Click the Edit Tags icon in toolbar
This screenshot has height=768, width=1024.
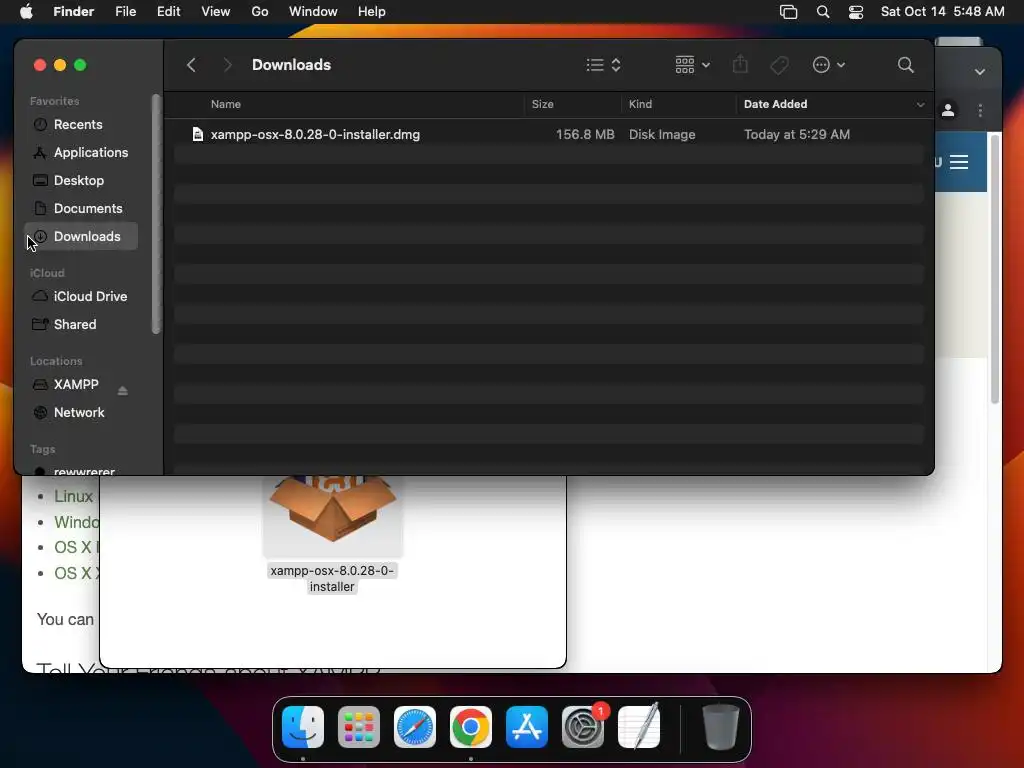point(779,65)
